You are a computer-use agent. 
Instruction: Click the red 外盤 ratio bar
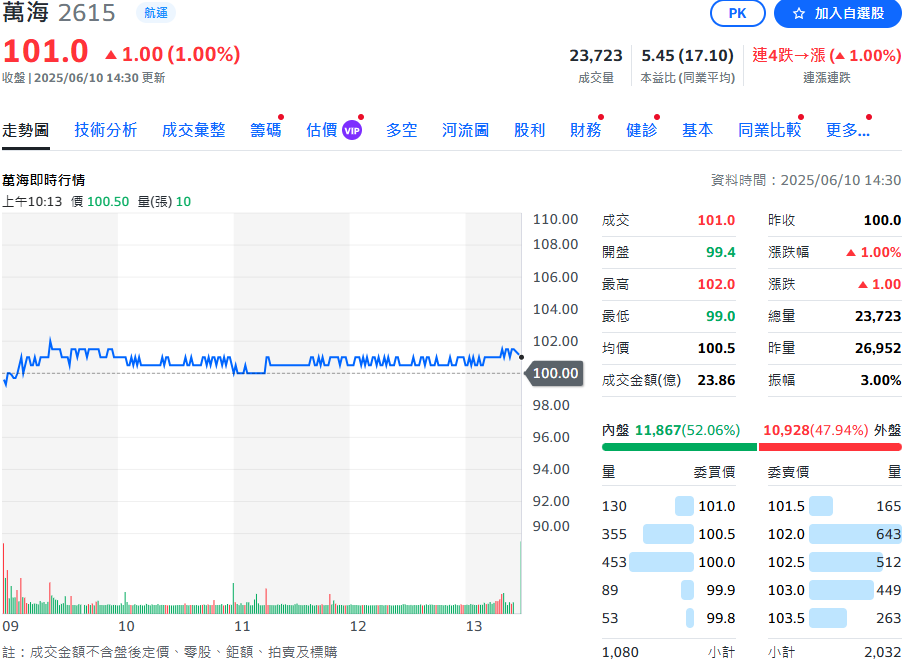tap(830, 447)
